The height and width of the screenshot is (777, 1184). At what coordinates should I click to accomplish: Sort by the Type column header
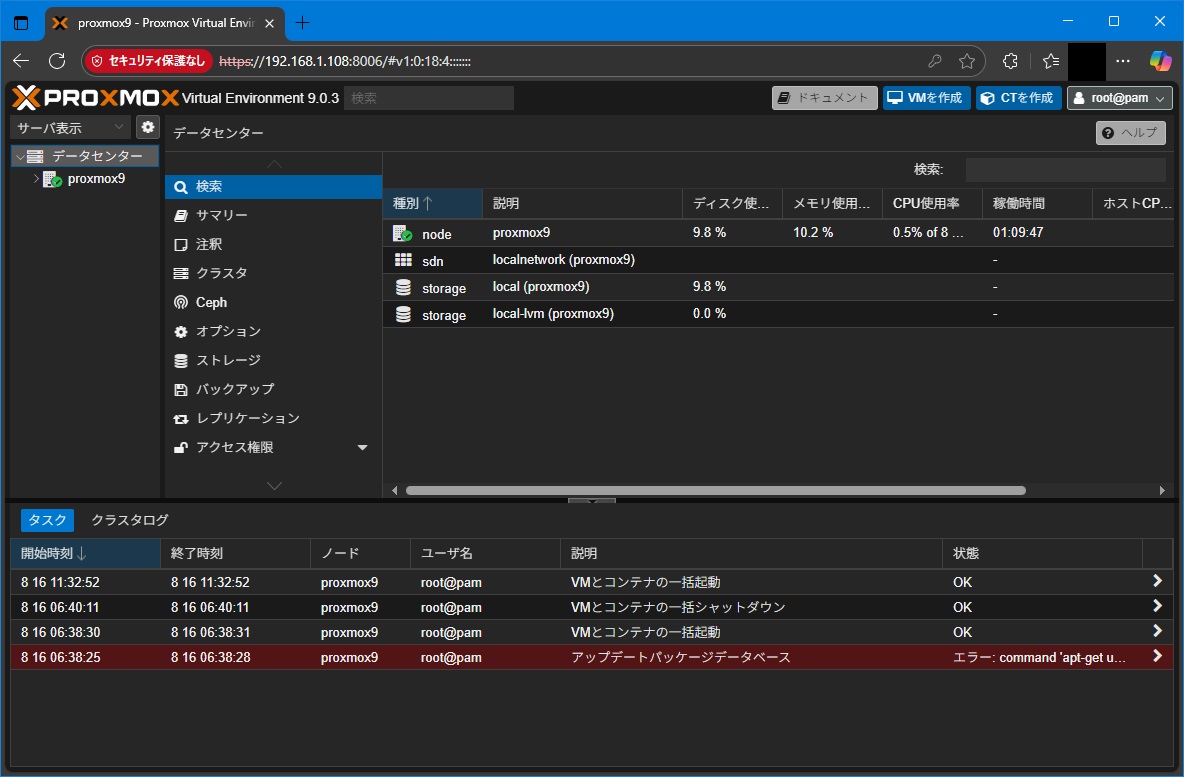coord(432,203)
